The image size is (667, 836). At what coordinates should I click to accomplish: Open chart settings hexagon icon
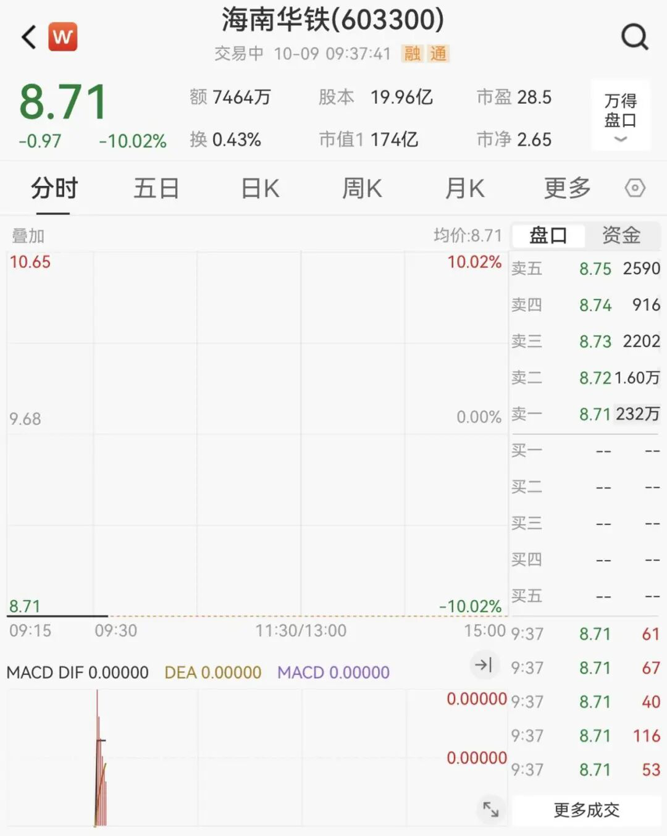(x=634, y=188)
